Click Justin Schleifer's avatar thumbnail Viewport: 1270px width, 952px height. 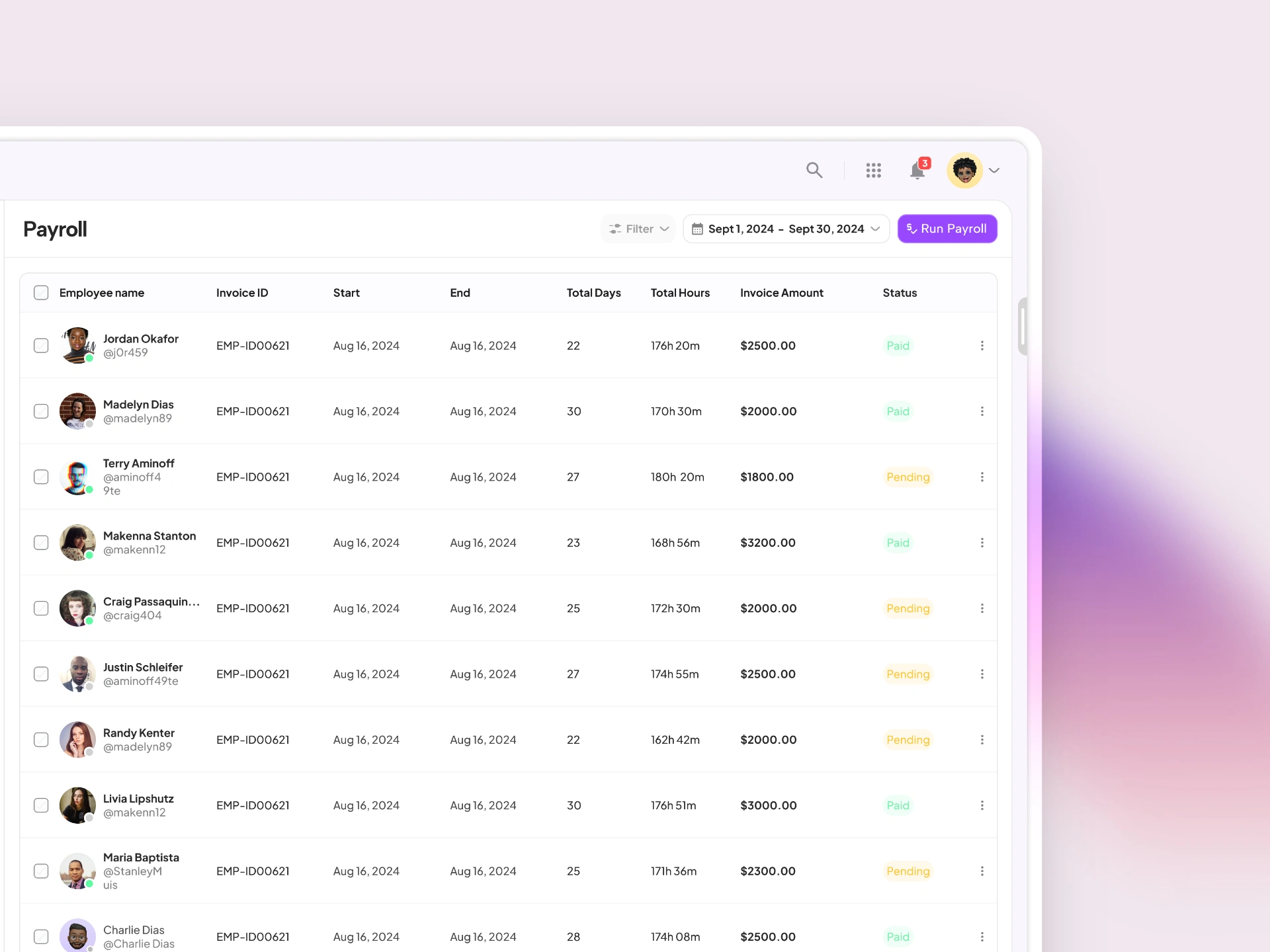[77, 674]
